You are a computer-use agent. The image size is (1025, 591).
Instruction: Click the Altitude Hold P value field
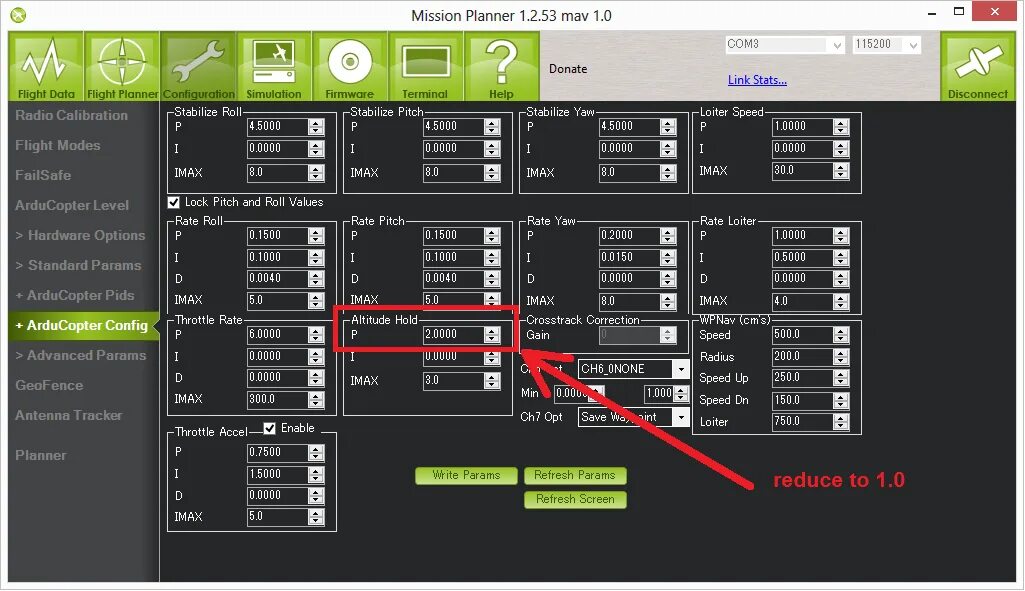[454, 334]
